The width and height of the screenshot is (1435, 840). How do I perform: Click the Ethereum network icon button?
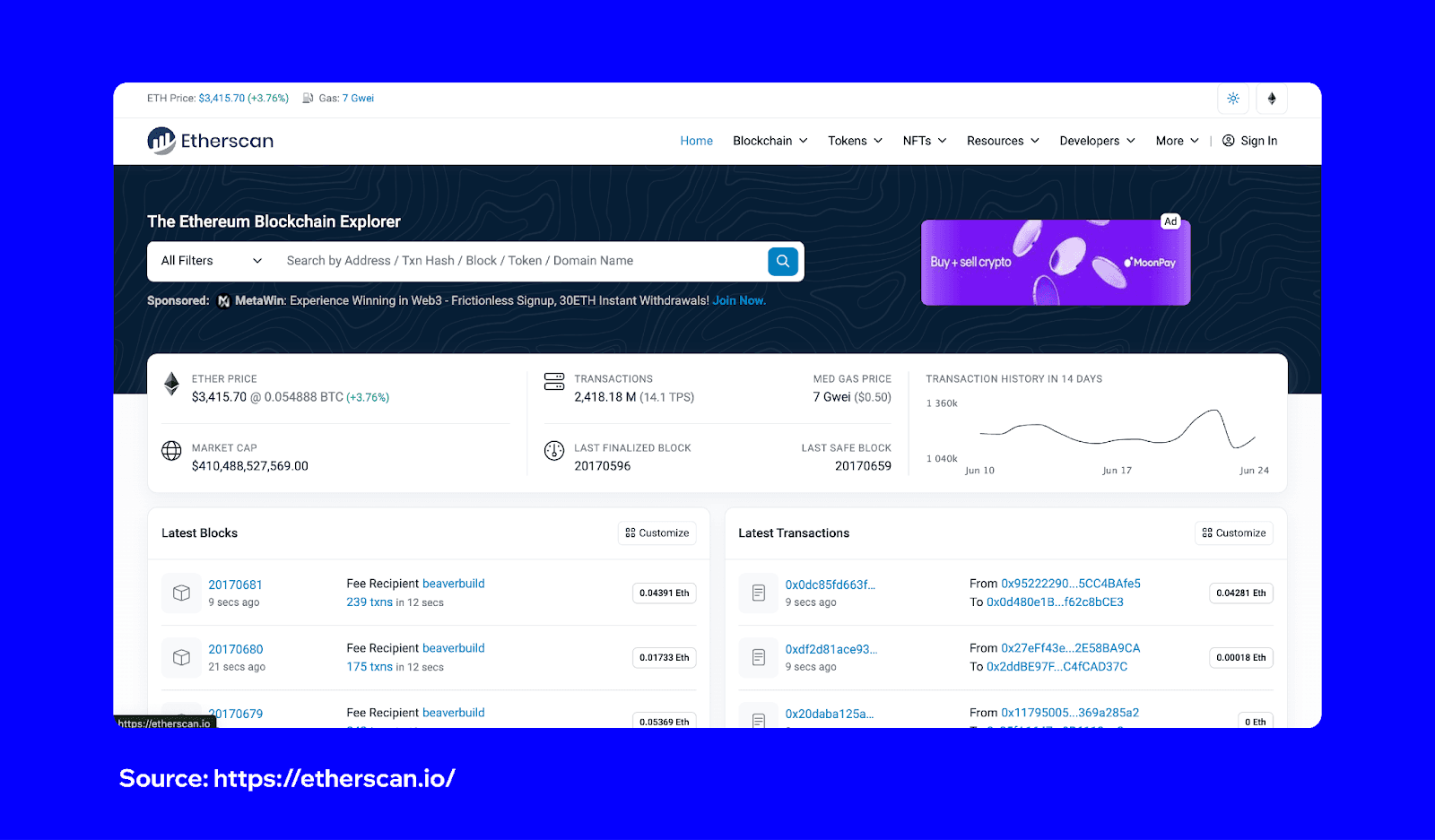tap(1271, 99)
